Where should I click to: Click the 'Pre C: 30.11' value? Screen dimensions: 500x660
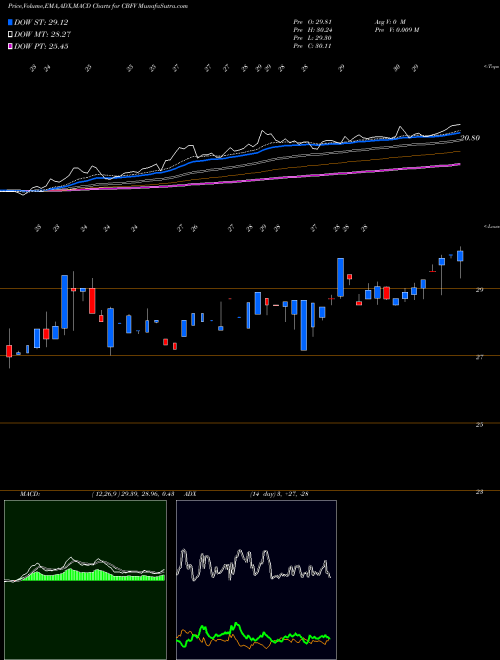[313, 46]
